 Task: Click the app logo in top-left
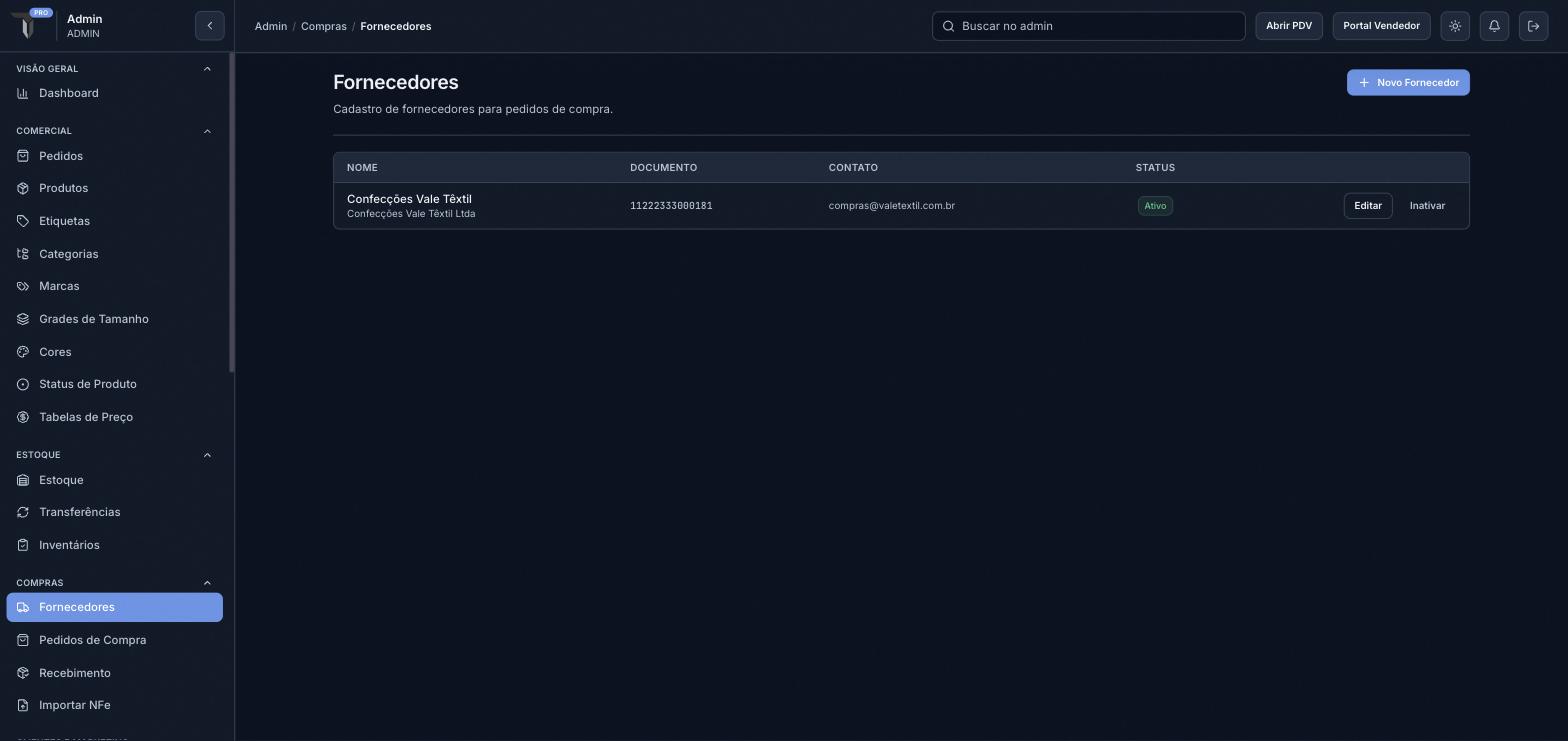pyautogui.click(x=28, y=25)
